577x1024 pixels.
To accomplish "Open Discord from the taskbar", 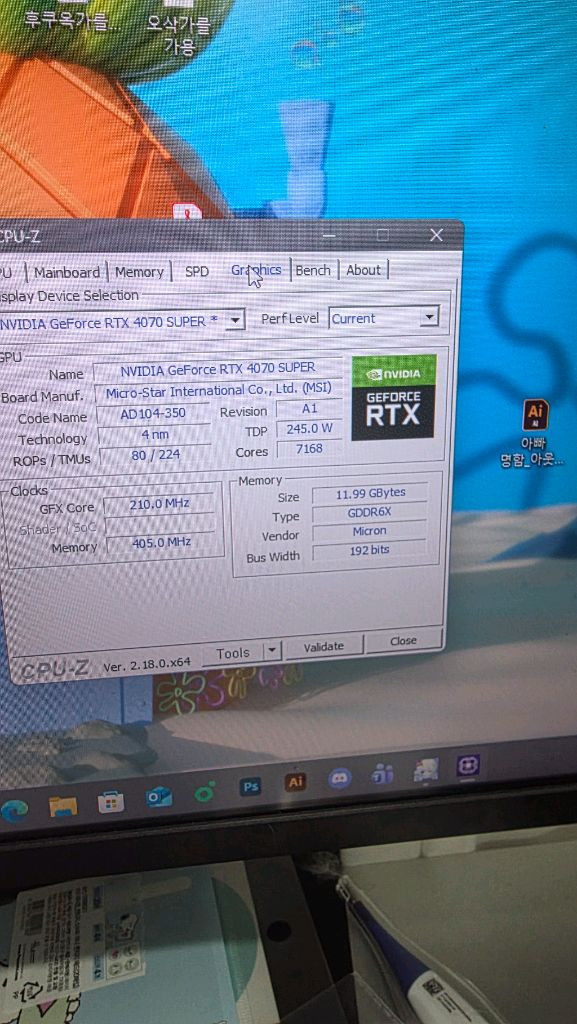I will [339, 778].
